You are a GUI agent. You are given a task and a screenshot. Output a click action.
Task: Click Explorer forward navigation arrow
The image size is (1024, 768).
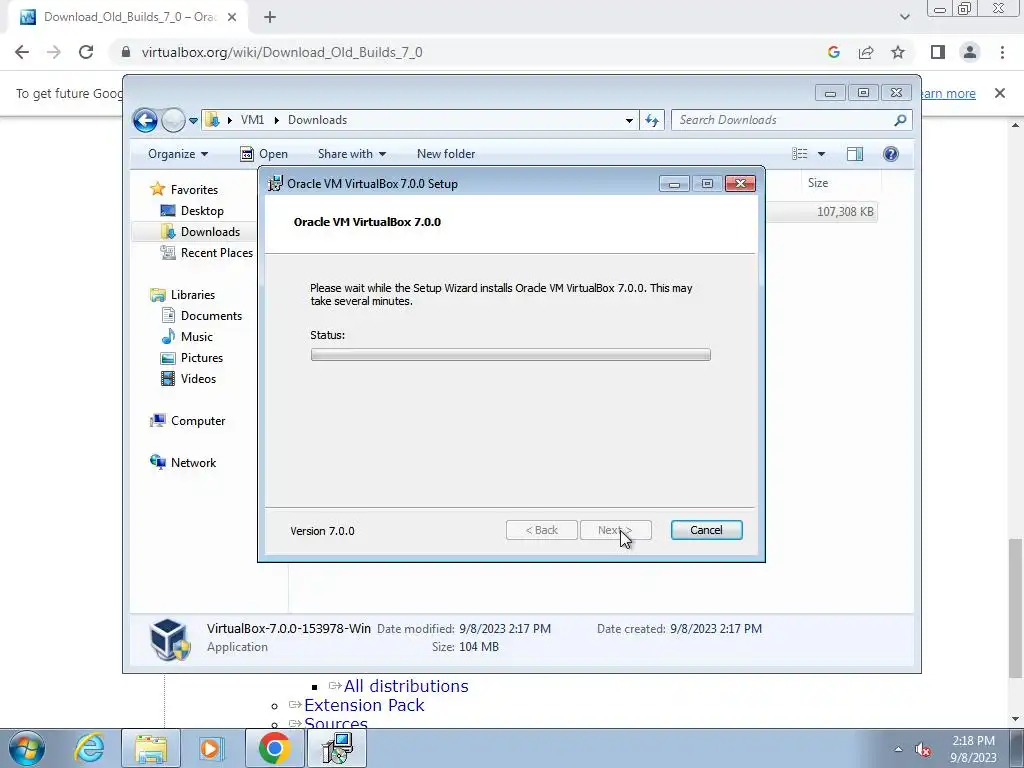(173, 120)
